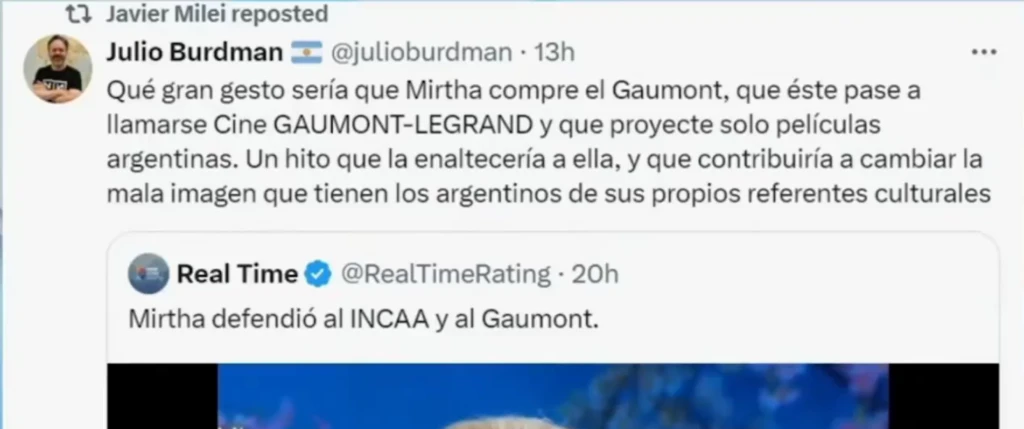Screen dimensions: 1024x429
Task: Open the @julioburdman handle link
Action: tap(421, 52)
